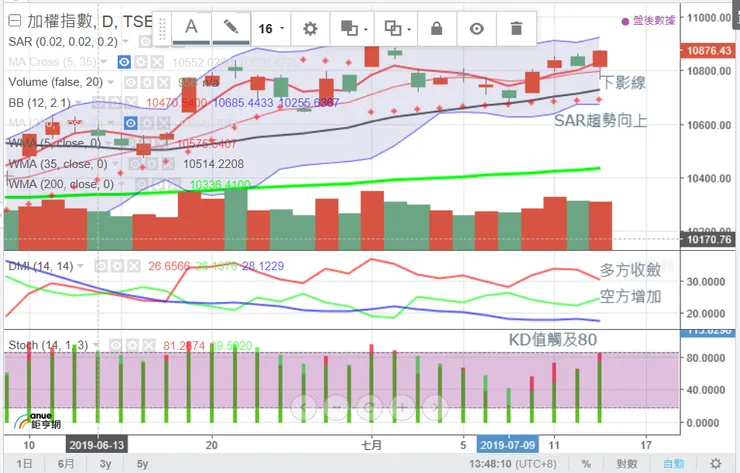The image size is (740, 473).
Task: Select the 多方收斂 text annotation
Action: [x=631, y=270]
